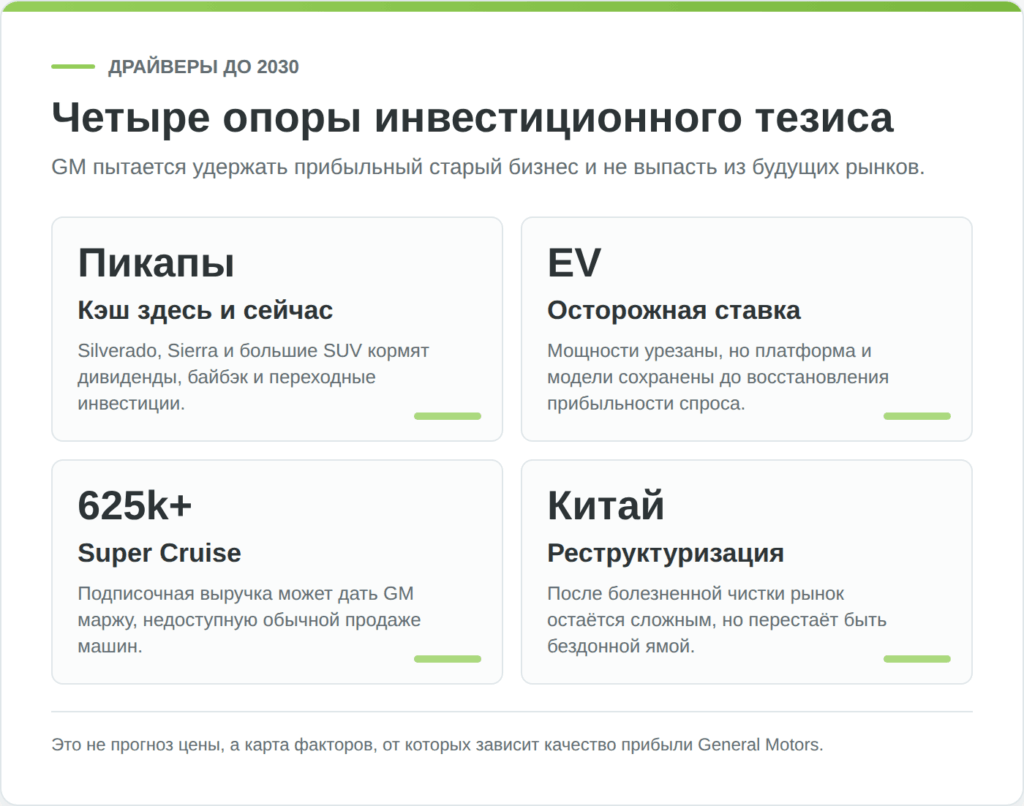Click 'Super Cruise' subheading
Screen dimensions: 1024x806
[159, 553]
